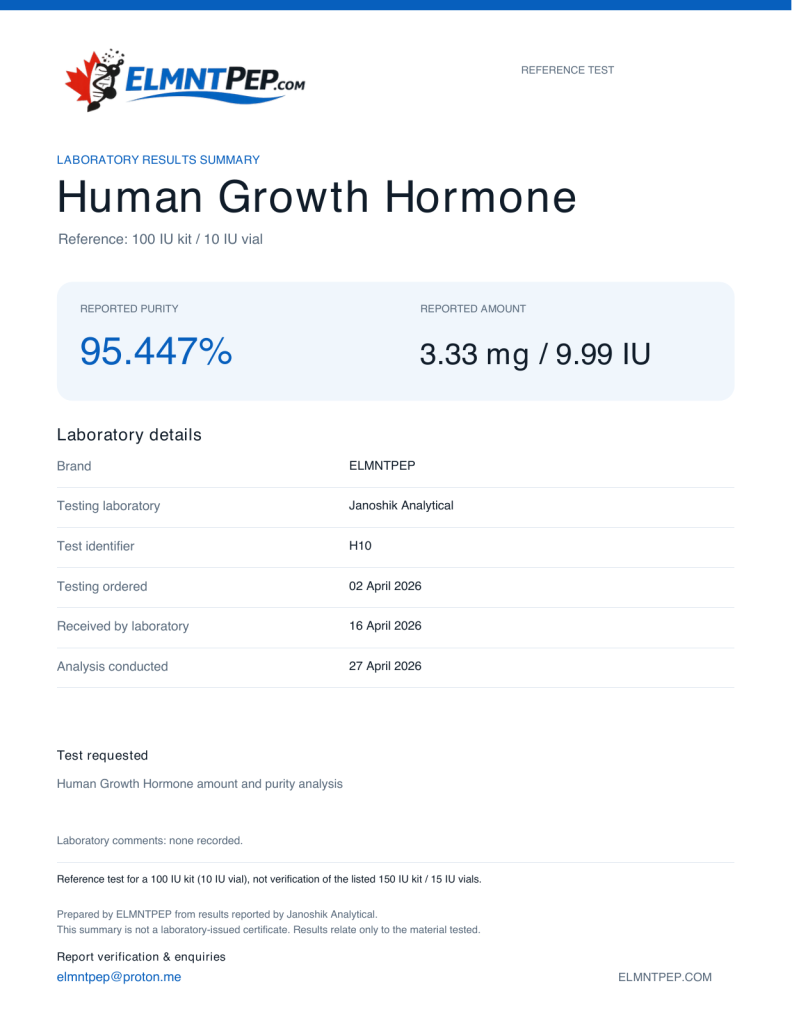Click the ELMNTPEP.com logo
Viewport: 792px width, 1024px height.
pyautogui.click(x=185, y=79)
